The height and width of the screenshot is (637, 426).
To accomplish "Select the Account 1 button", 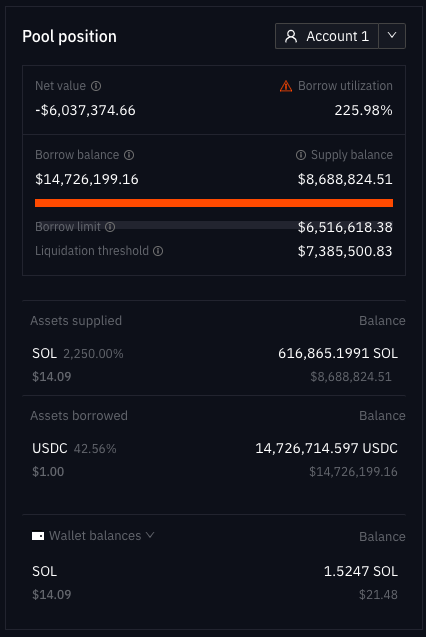I will (x=327, y=36).
